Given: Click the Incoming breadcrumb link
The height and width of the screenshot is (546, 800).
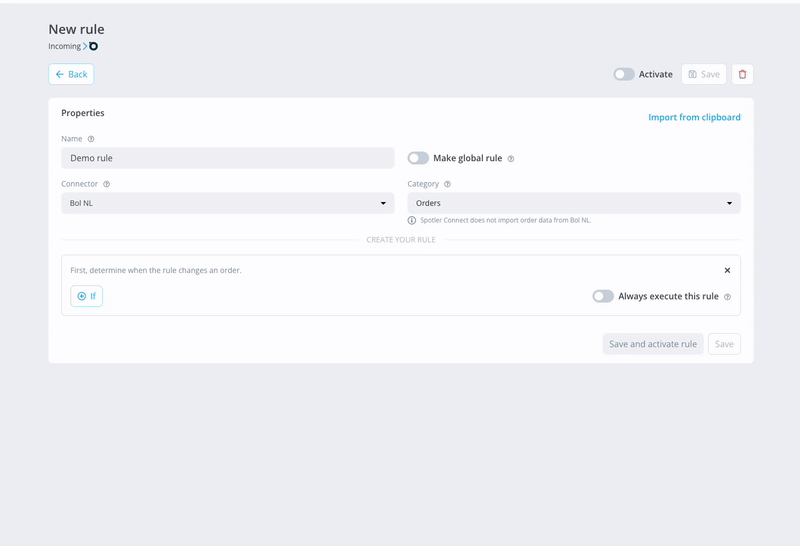Looking at the screenshot, I should pos(64,46).
